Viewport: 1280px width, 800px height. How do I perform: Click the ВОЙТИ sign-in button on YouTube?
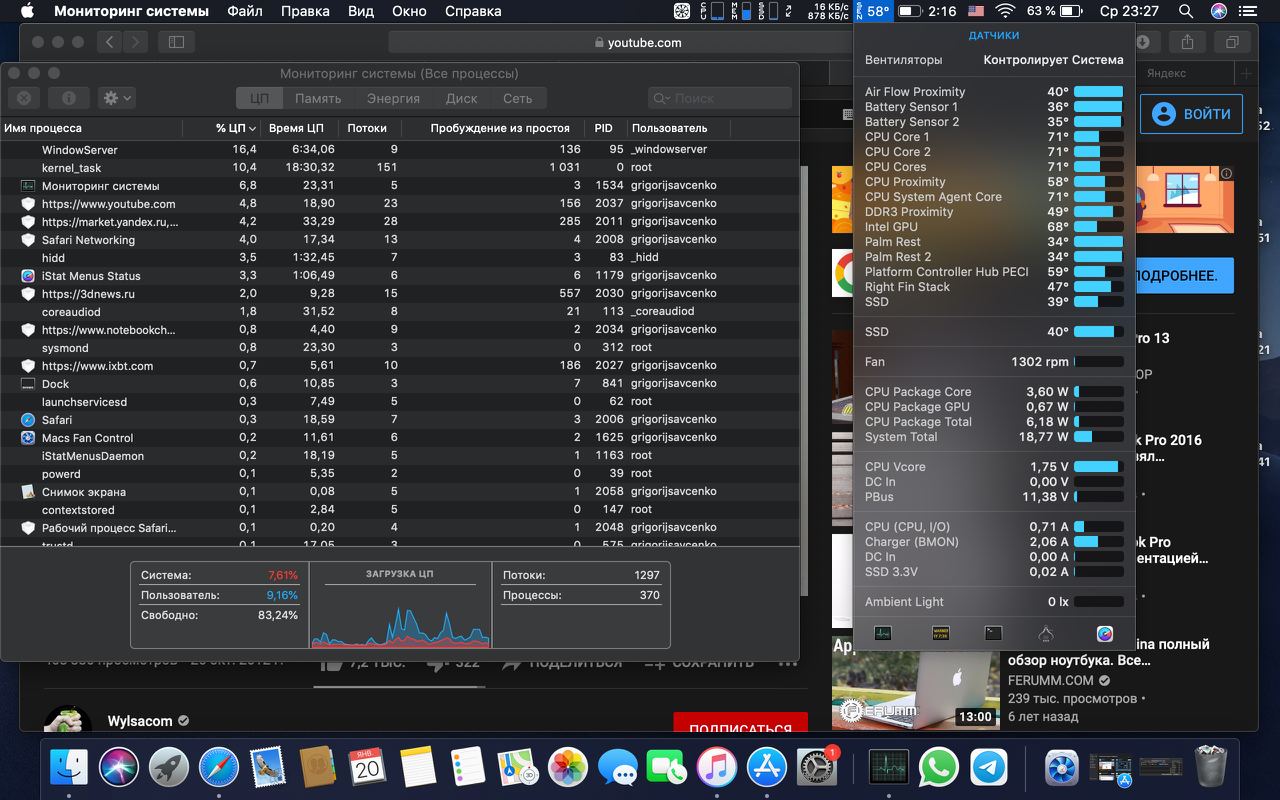(1192, 114)
